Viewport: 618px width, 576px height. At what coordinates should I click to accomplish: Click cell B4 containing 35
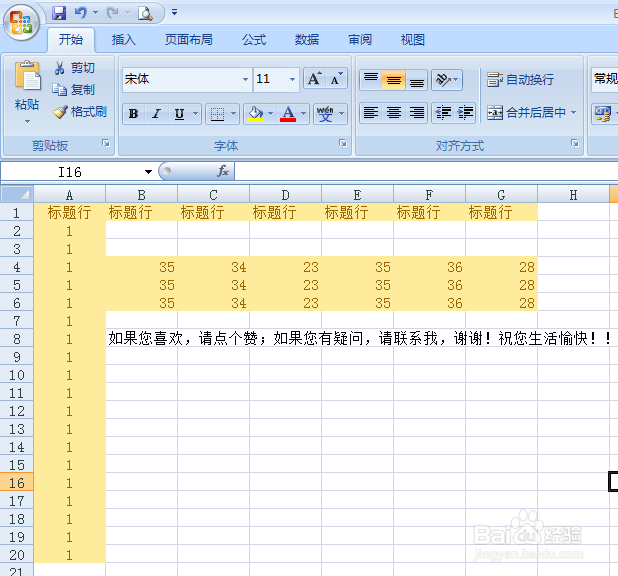click(x=142, y=267)
